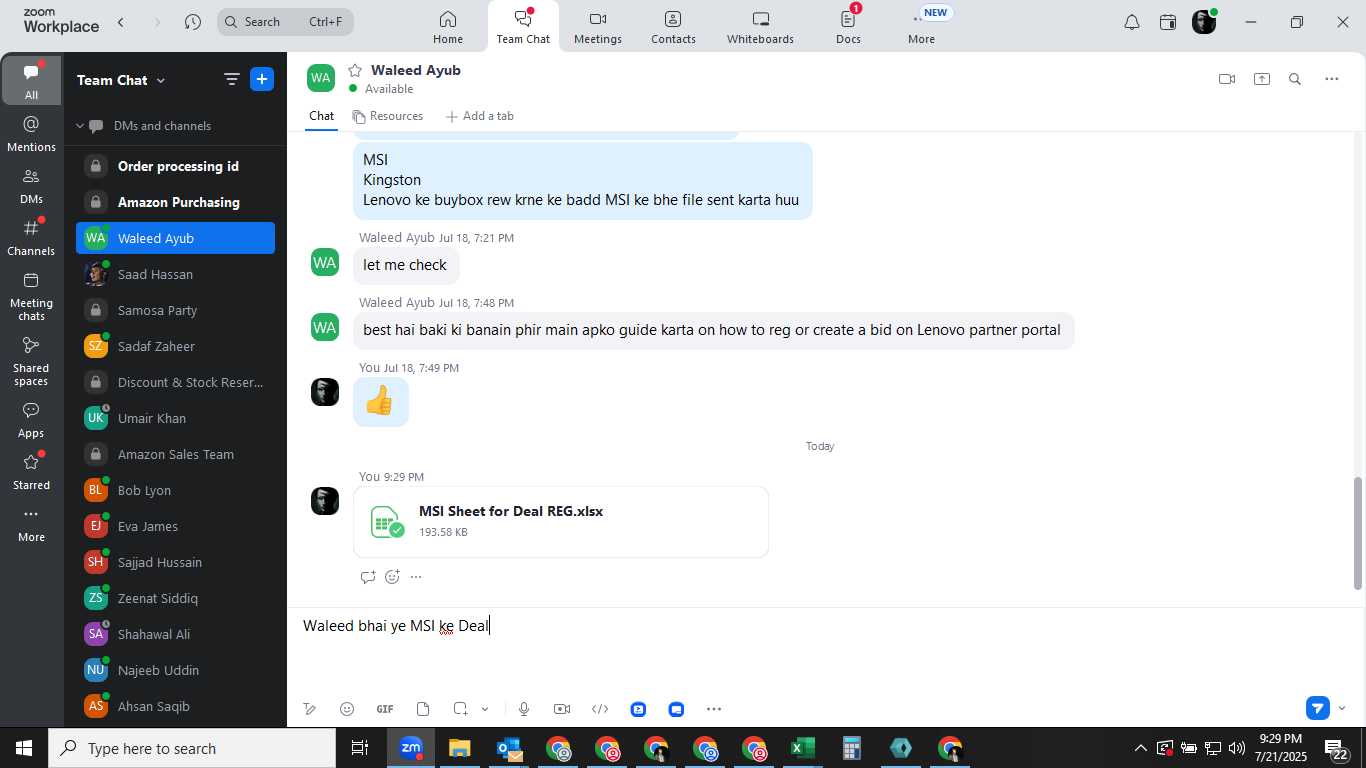Open Mentions in the left sidebar
This screenshot has height=768, width=1366.
pyautogui.click(x=31, y=134)
